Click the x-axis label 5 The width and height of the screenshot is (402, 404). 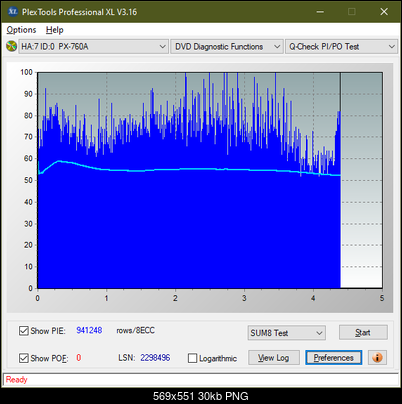382,298
